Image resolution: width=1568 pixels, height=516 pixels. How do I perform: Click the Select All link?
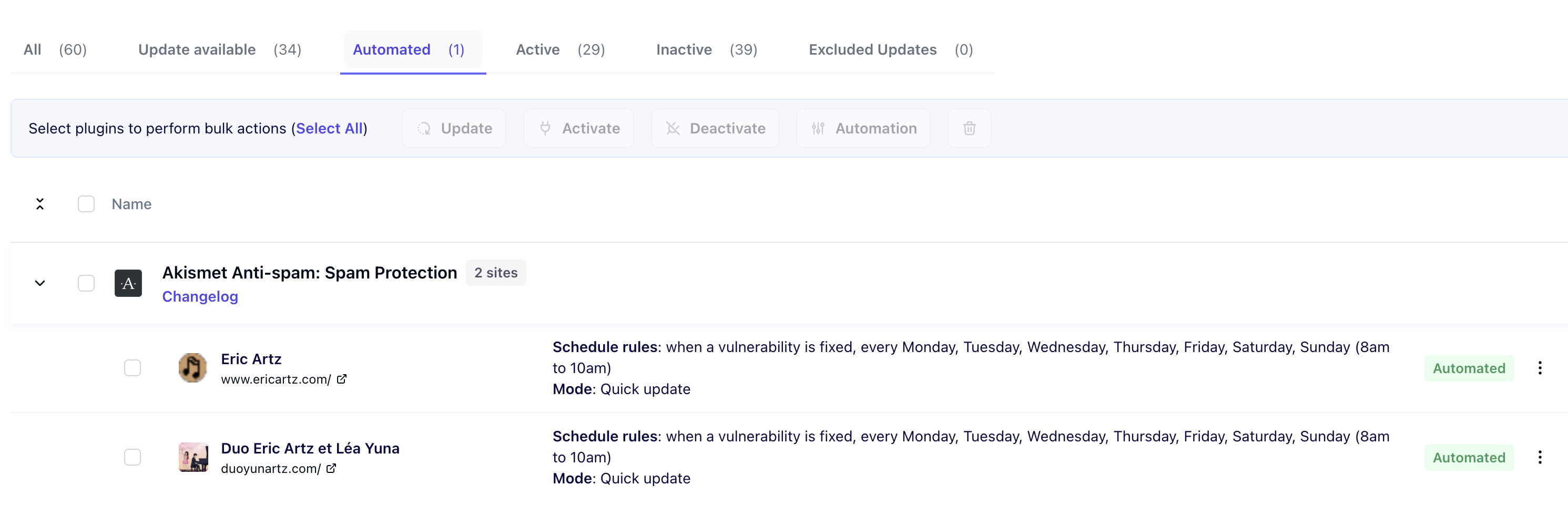(x=329, y=128)
